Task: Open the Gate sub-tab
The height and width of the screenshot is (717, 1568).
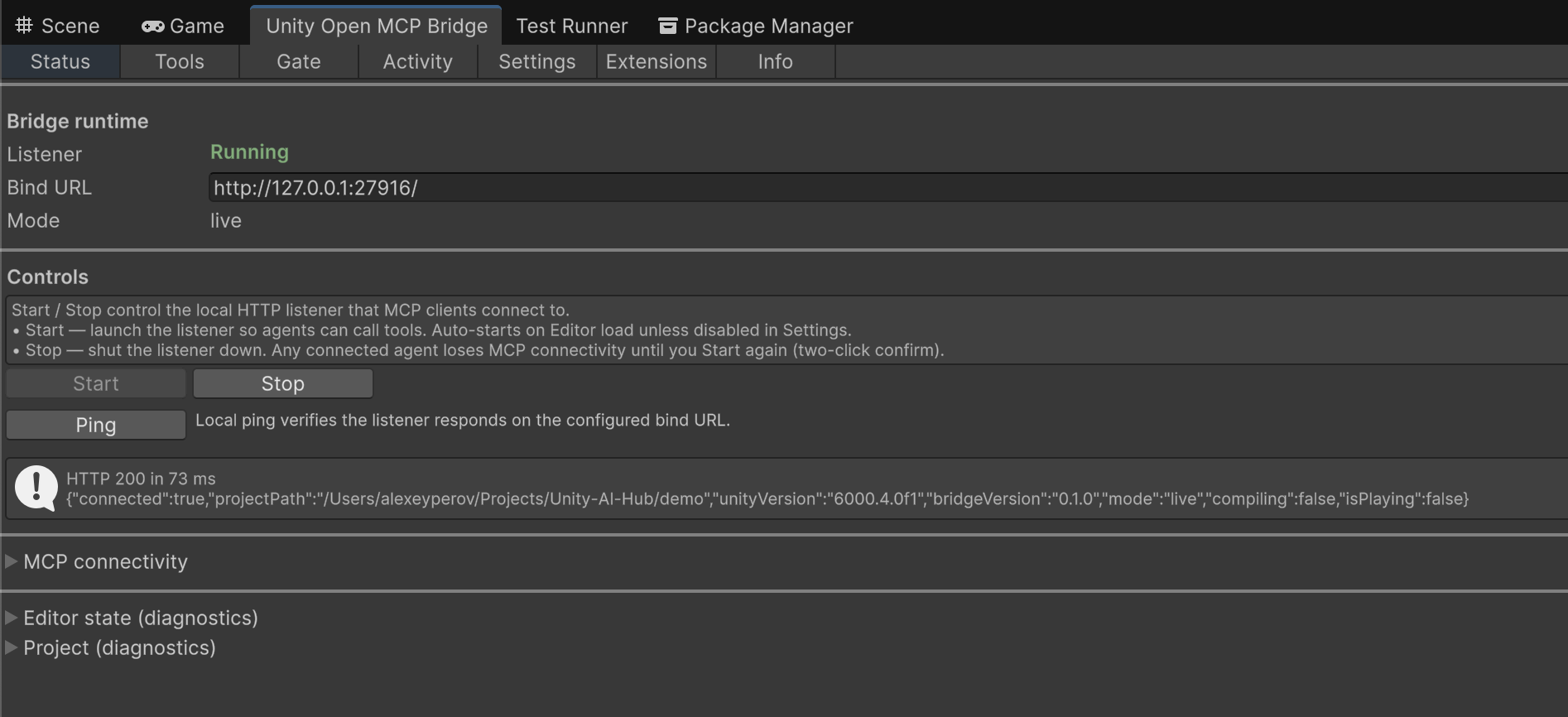Action: coord(299,62)
